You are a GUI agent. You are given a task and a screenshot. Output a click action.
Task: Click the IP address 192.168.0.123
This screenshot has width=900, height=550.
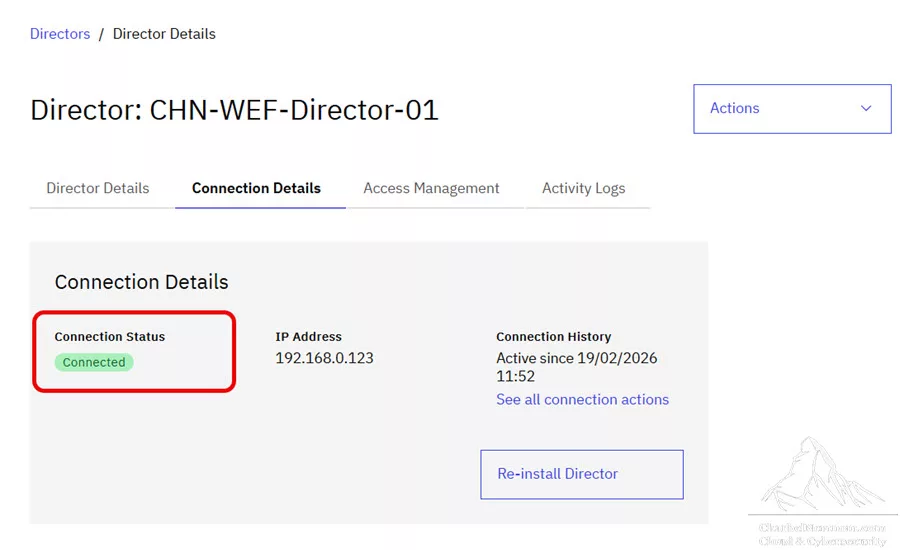coord(324,358)
